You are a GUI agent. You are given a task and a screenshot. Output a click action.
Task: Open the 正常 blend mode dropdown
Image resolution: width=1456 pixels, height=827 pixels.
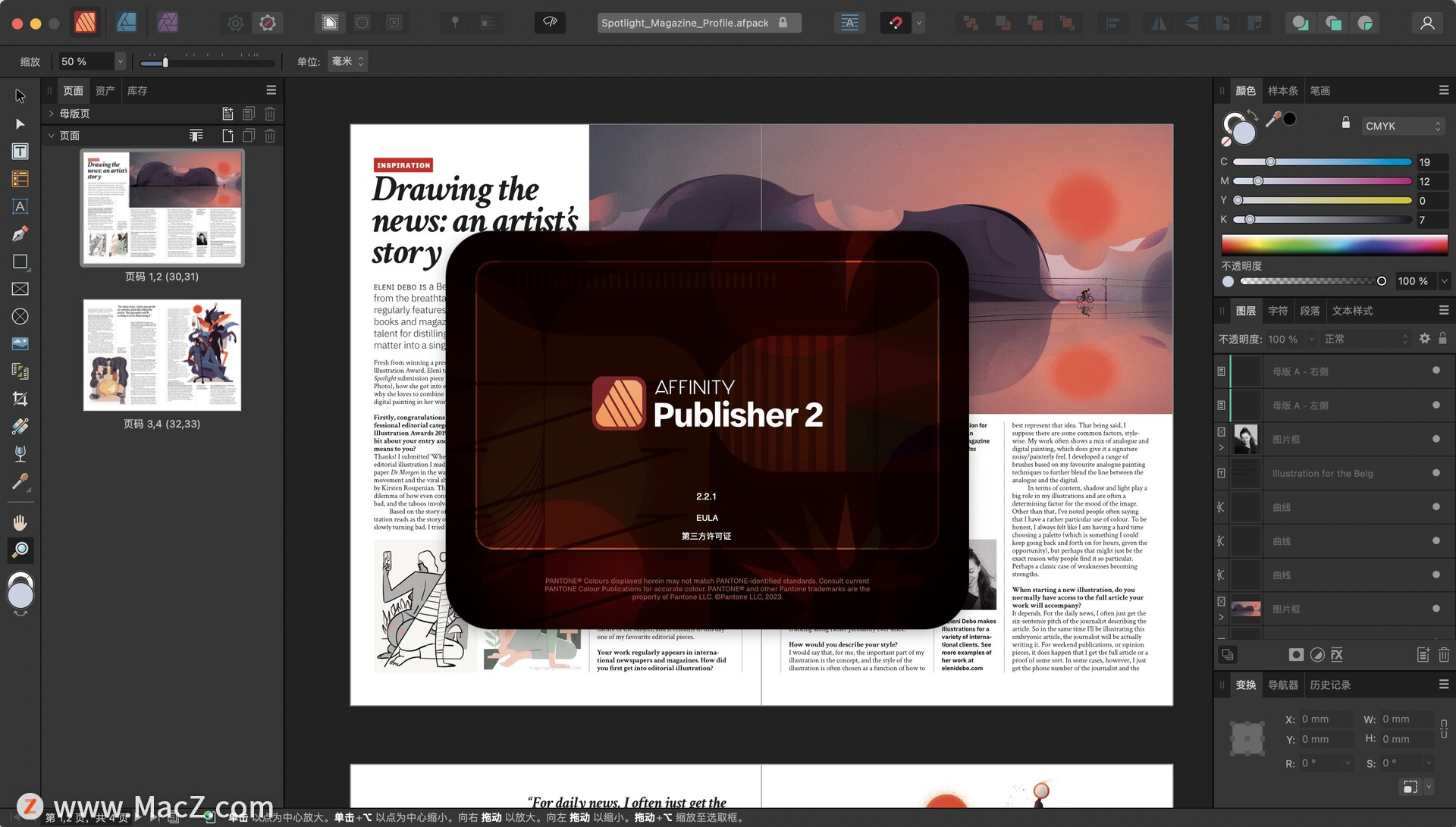[1365, 339]
